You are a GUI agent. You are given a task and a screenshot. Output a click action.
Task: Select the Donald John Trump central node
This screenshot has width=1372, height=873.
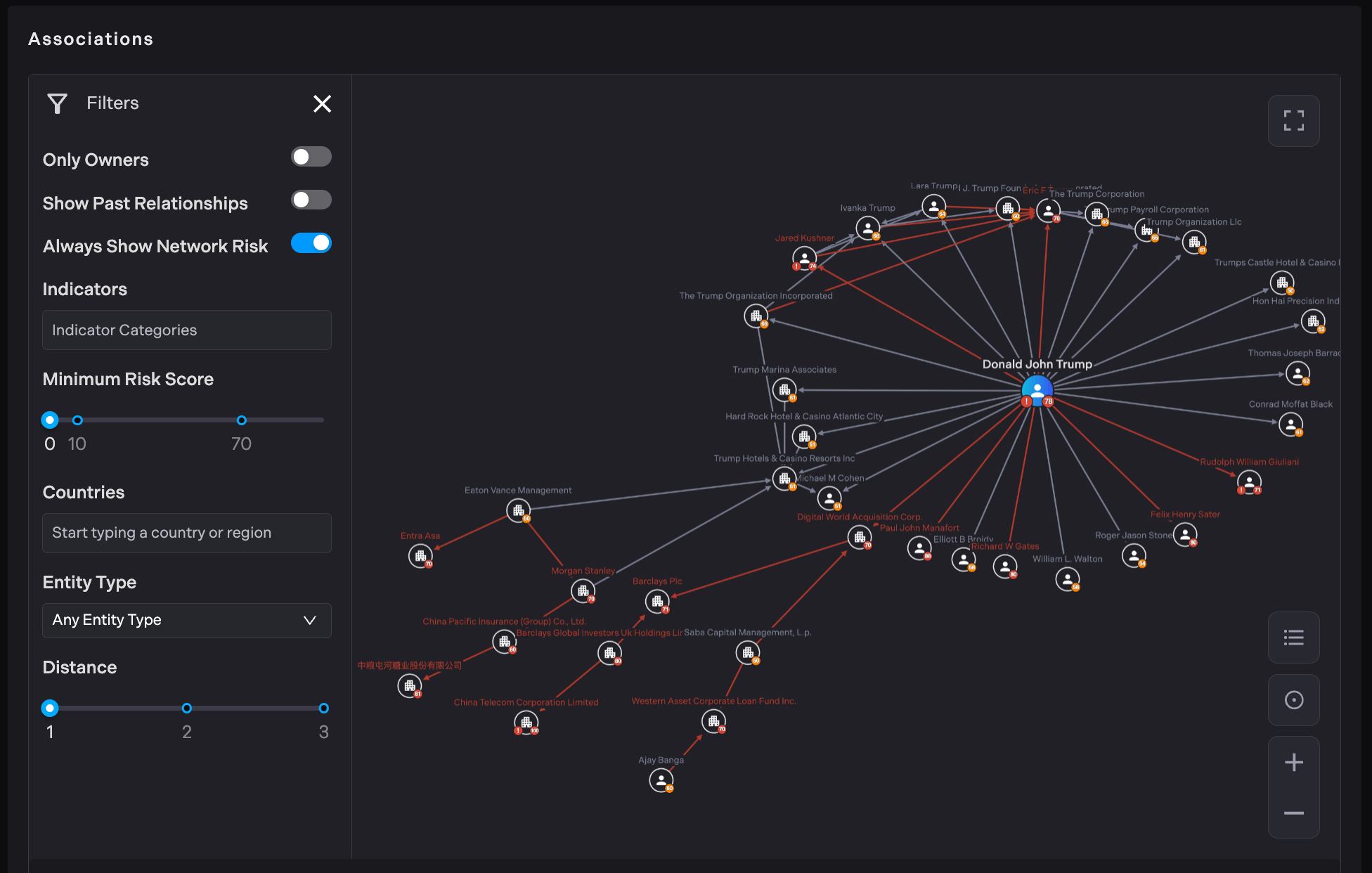point(1037,389)
